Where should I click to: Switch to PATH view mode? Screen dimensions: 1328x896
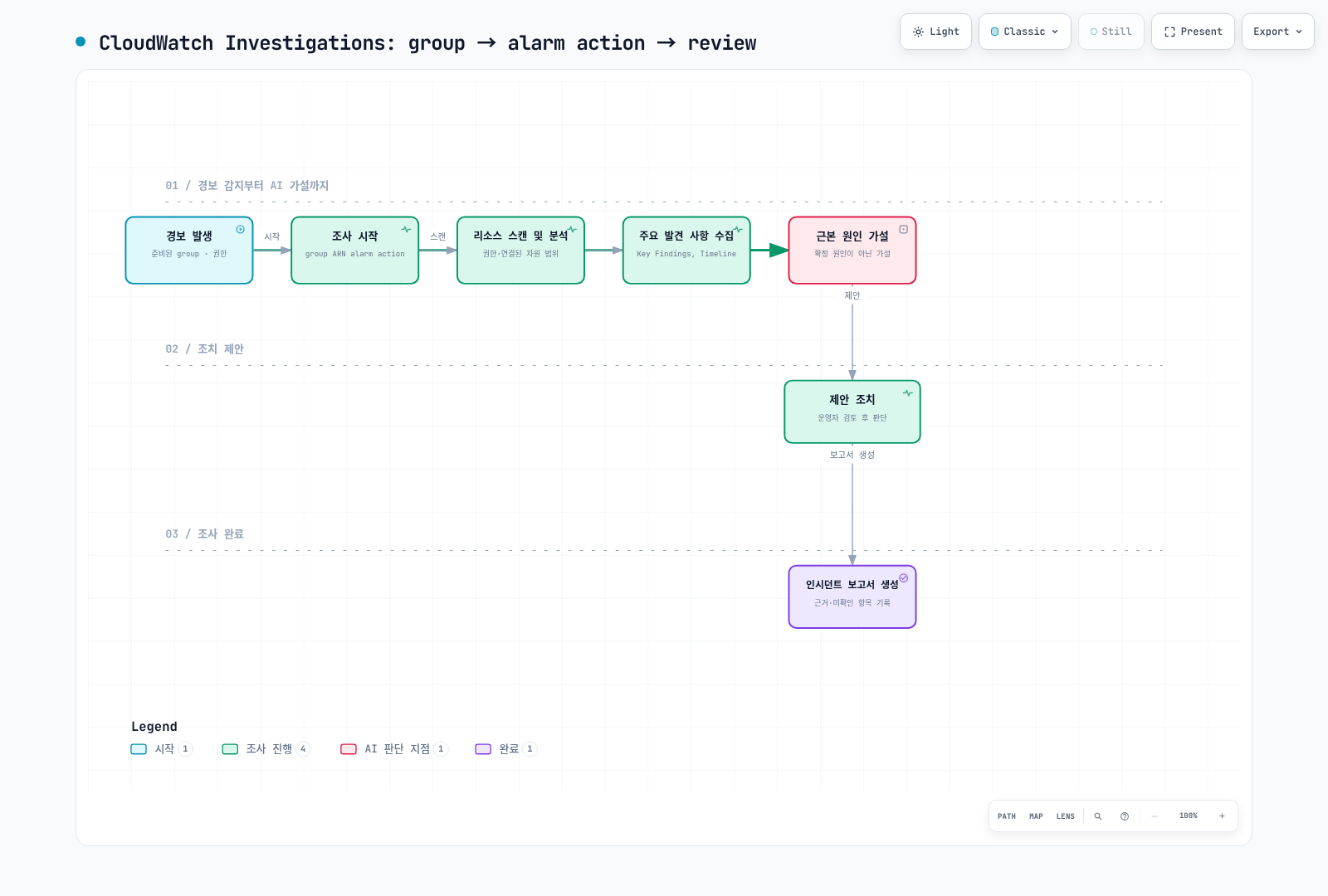tap(1007, 816)
